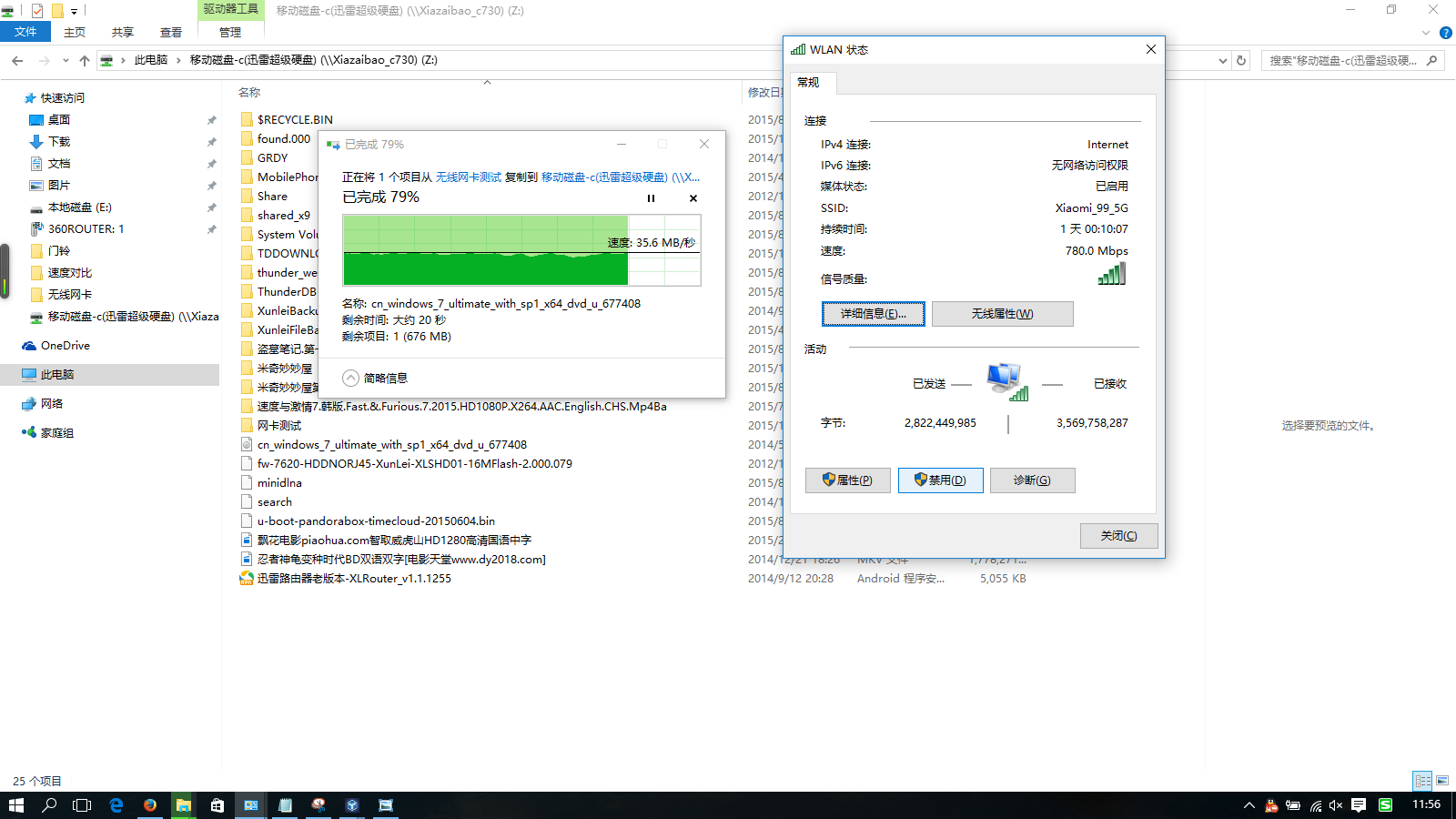Screen dimensions: 1456x819
Task: Open 快速访问 in navigation pane
Action: click(x=63, y=98)
